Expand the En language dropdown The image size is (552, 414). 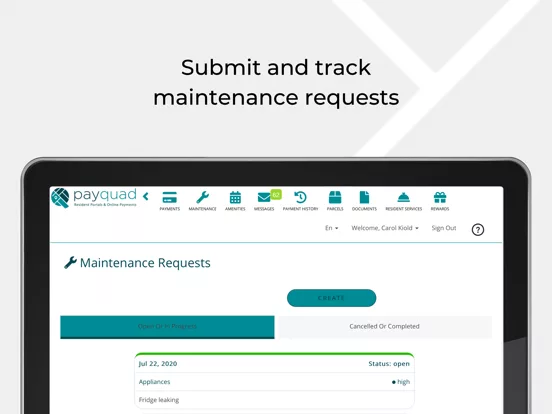[x=331, y=228]
